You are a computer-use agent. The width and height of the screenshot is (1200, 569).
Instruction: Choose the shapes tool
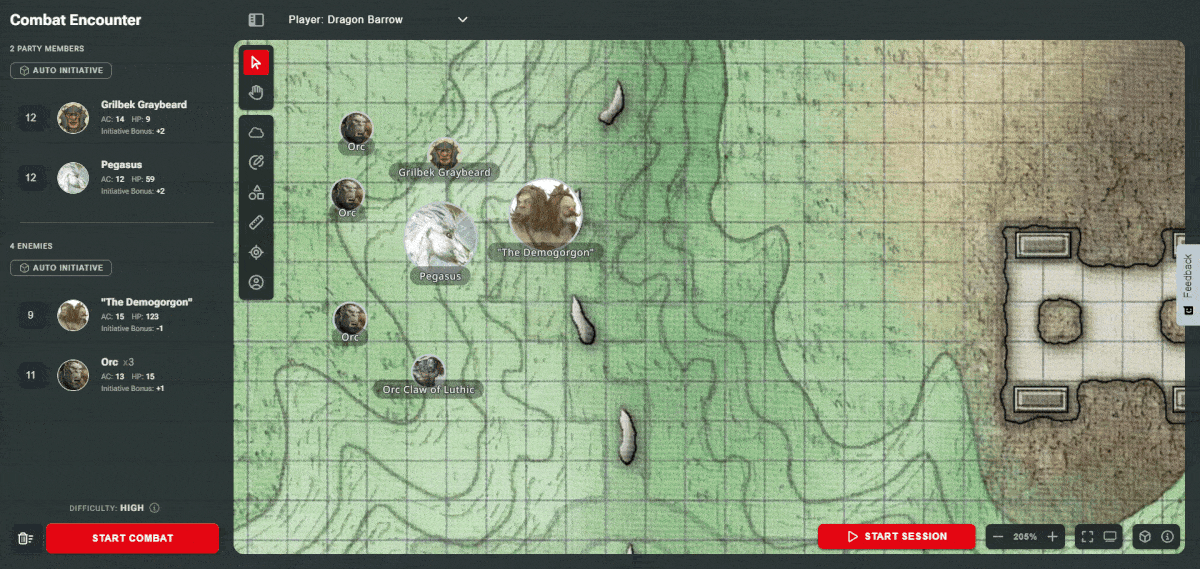(x=256, y=192)
